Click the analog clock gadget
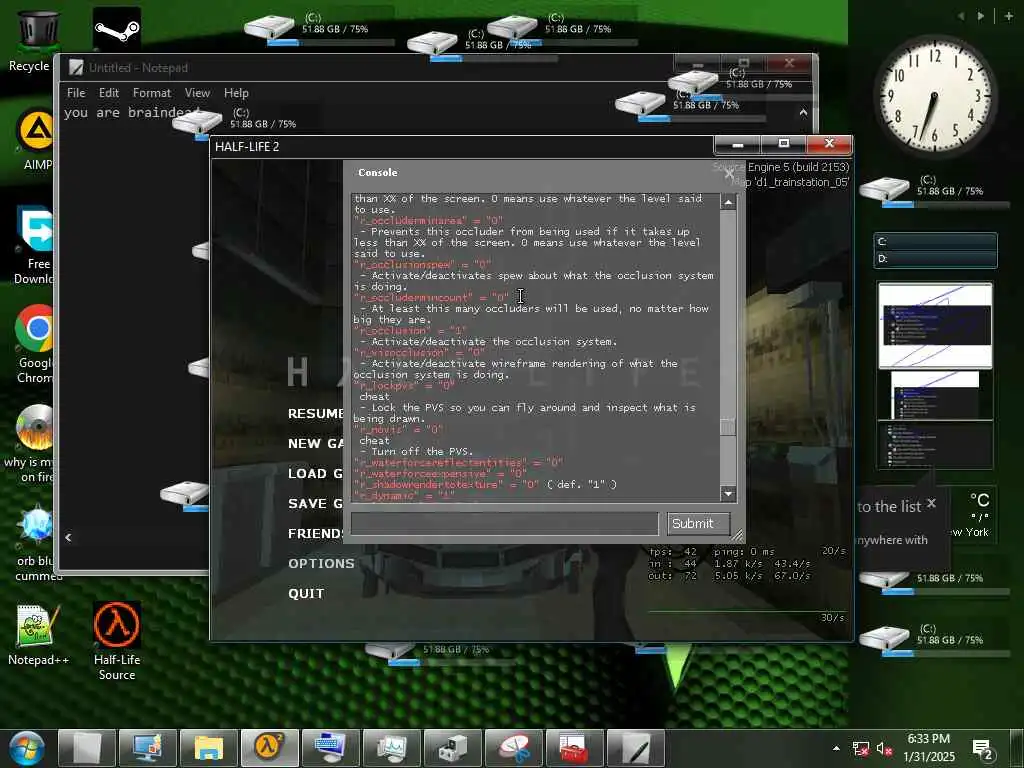 [935, 96]
